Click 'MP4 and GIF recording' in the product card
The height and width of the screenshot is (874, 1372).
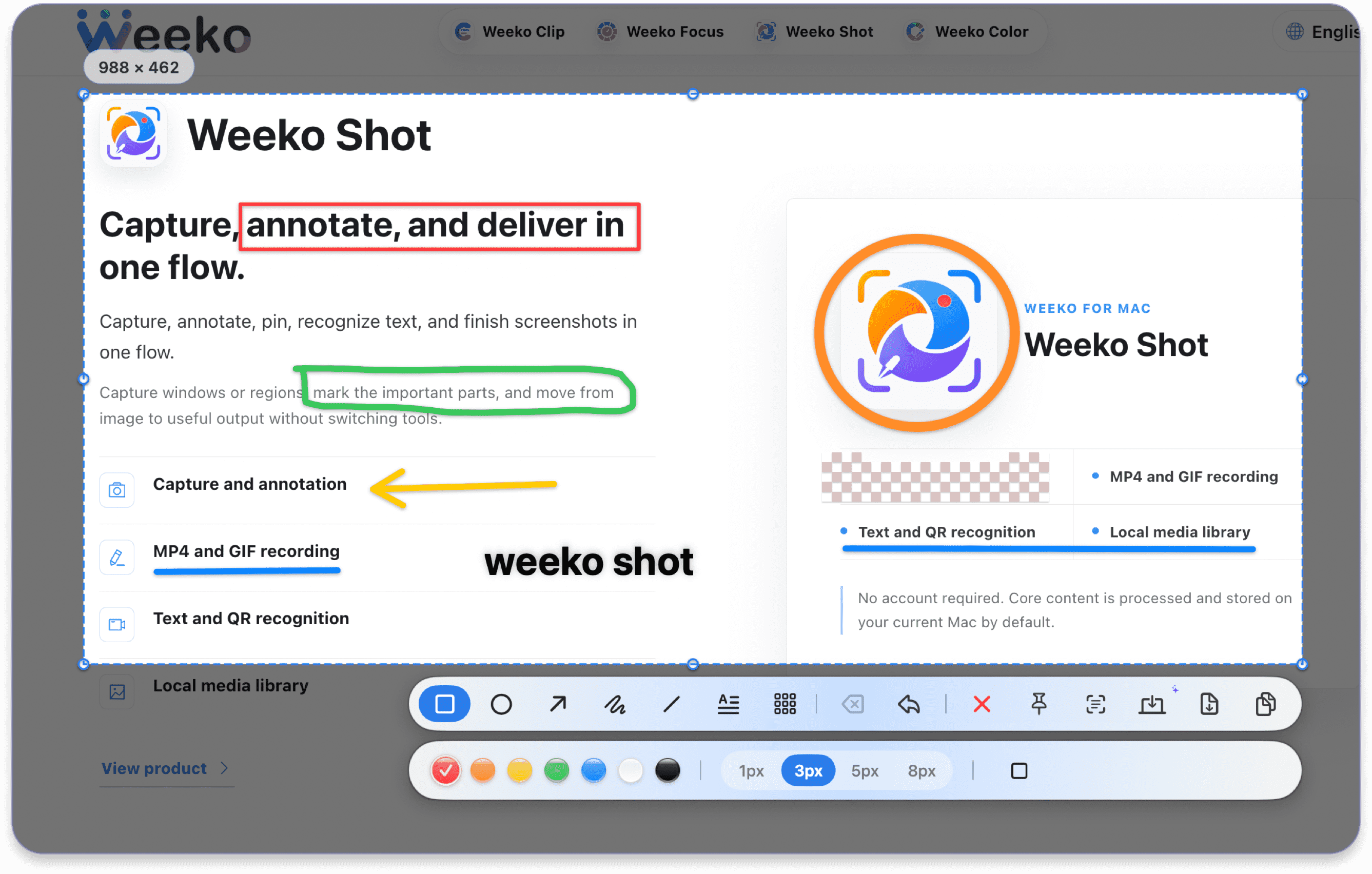point(1193,476)
